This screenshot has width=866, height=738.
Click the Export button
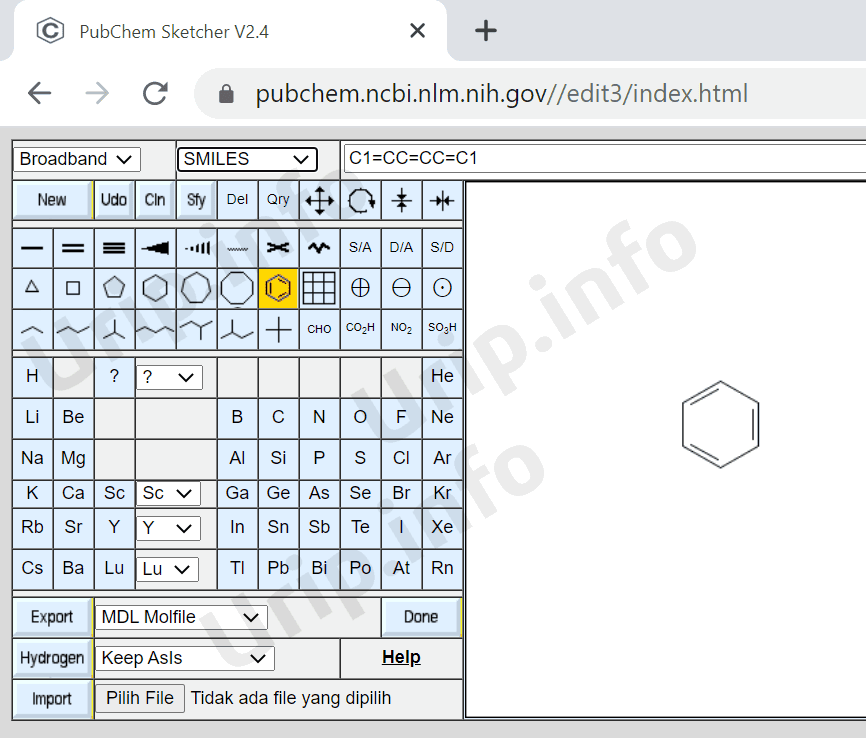click(51, 617)
